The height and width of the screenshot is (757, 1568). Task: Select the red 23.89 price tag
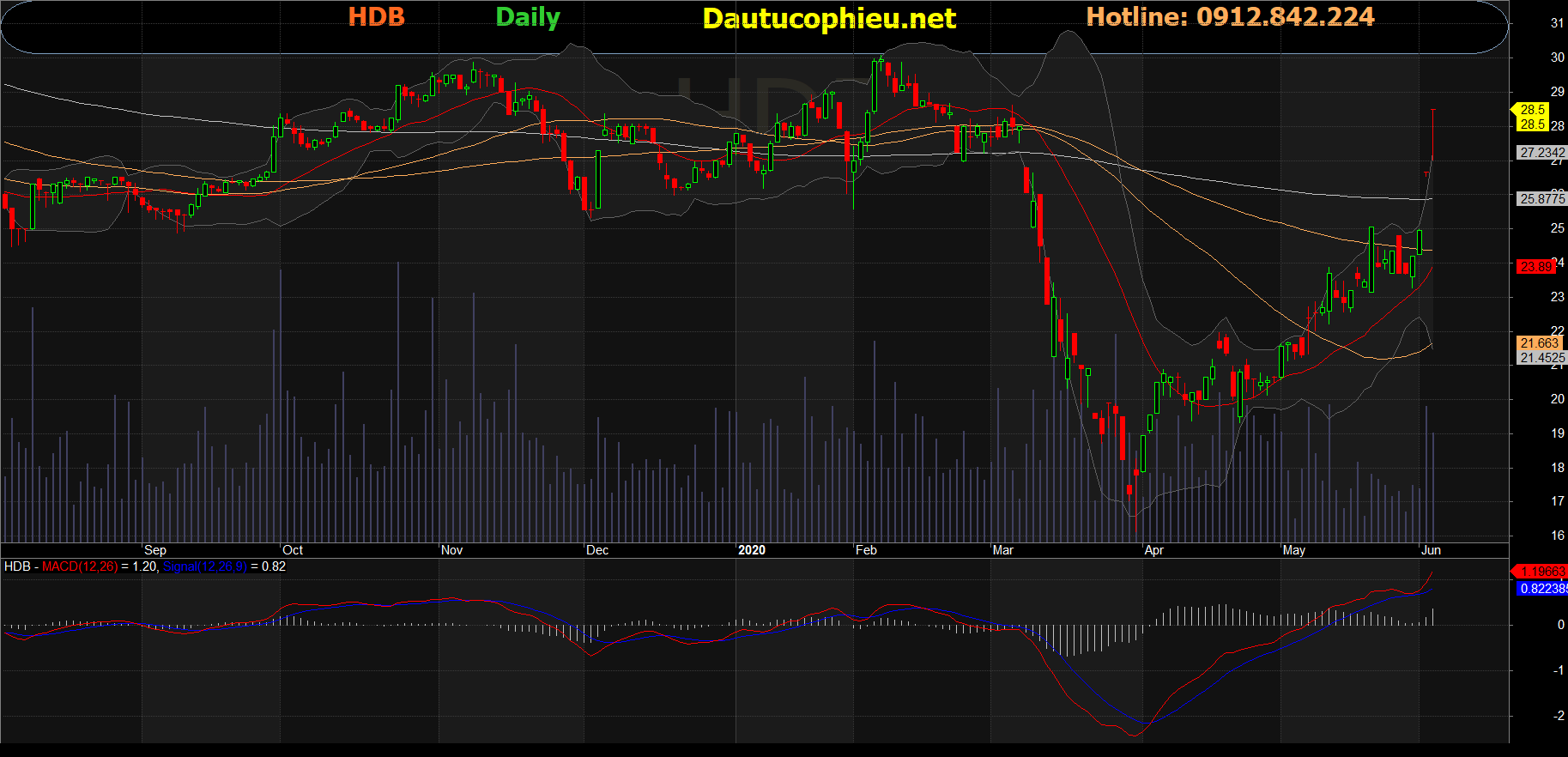click(x=1535, y=267)
